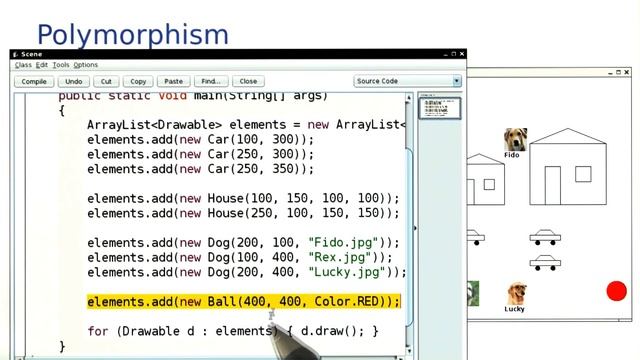Click the Paste button
The image size is (640, 360).
click(x=173, y=81)
